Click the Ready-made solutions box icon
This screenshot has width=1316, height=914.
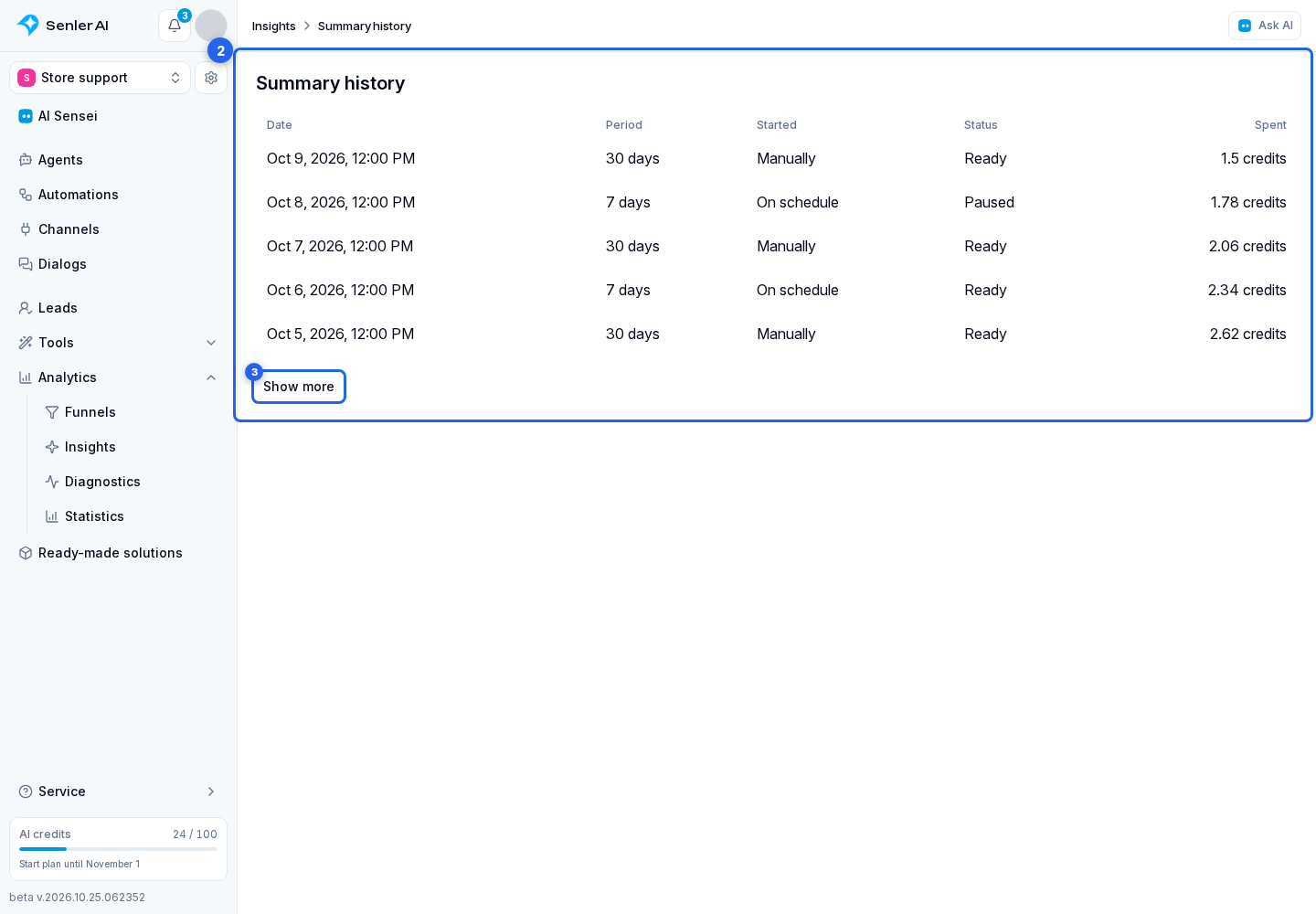(26, 553)
